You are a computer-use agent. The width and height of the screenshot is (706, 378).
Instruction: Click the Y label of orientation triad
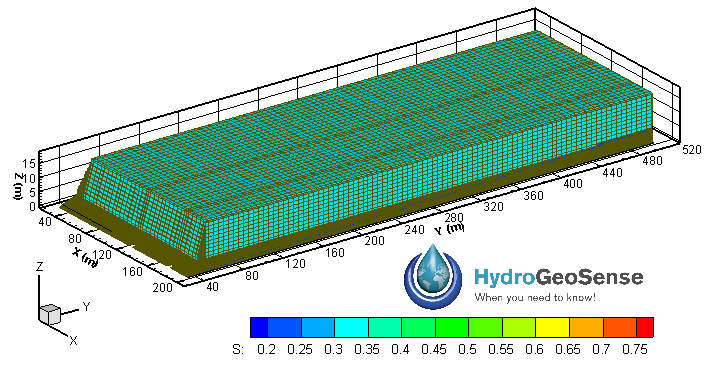86,306
